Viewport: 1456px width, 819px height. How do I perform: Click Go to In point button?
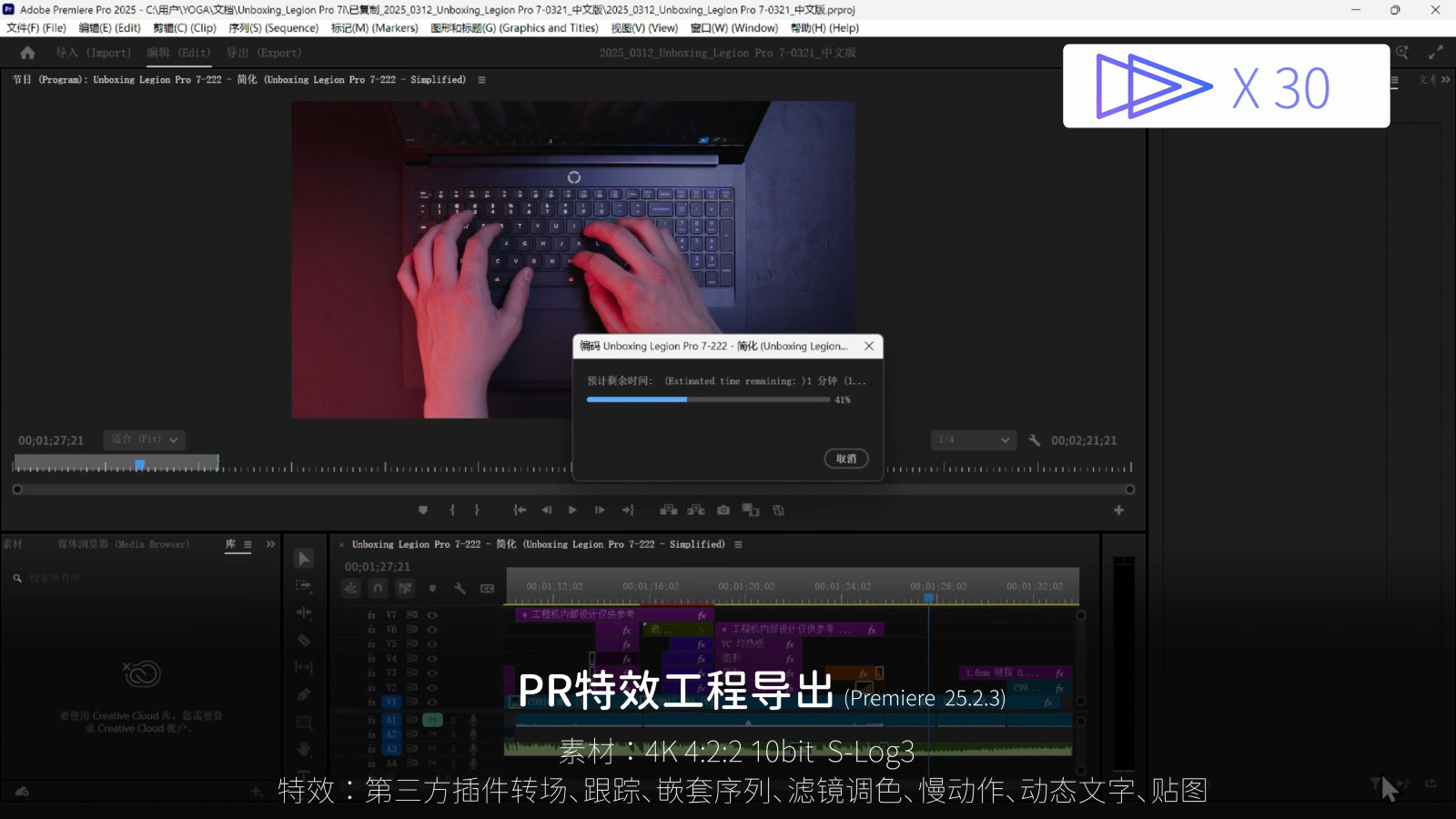coord(520,511)
